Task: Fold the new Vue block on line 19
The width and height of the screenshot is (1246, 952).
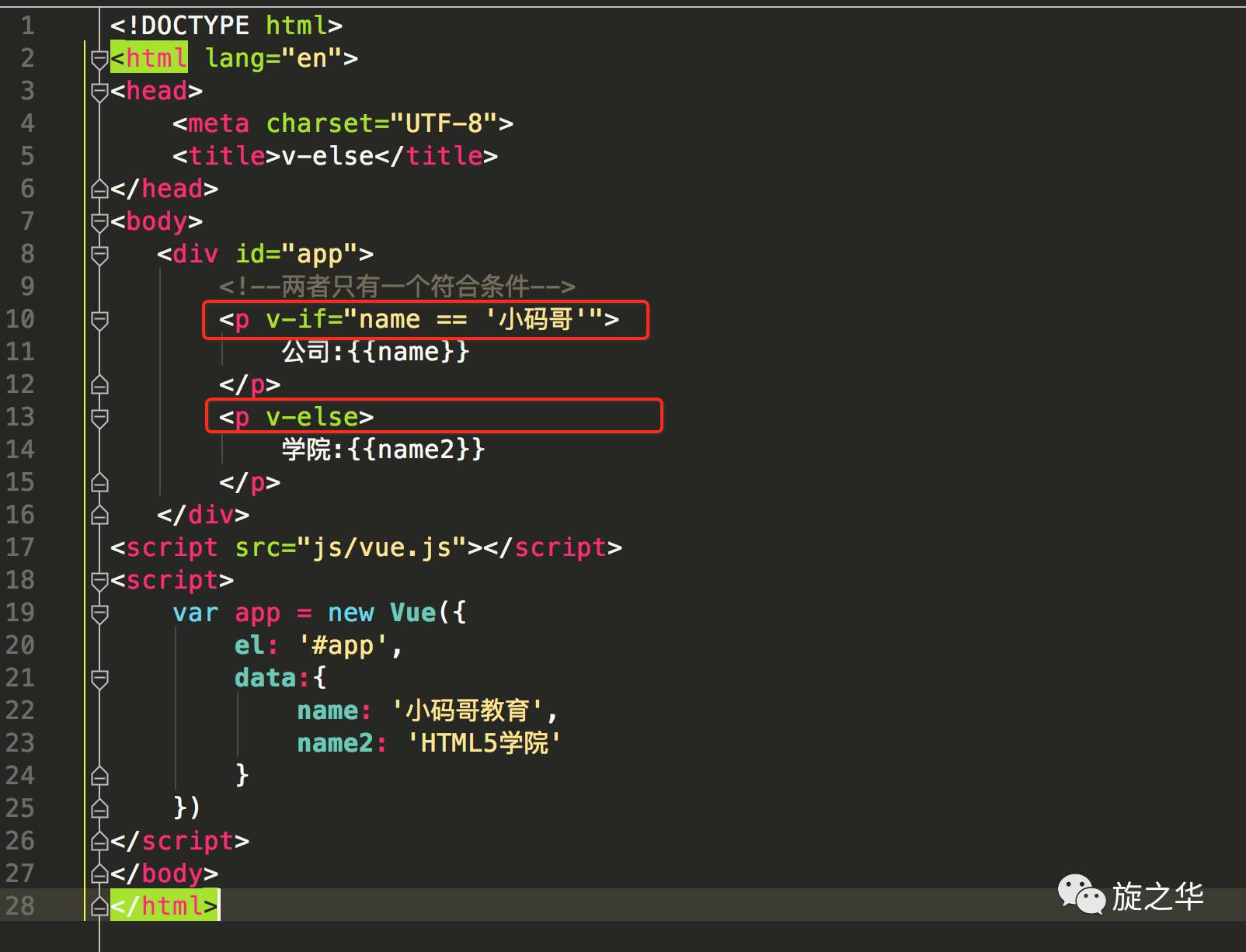Action: [x=99, y=613]
